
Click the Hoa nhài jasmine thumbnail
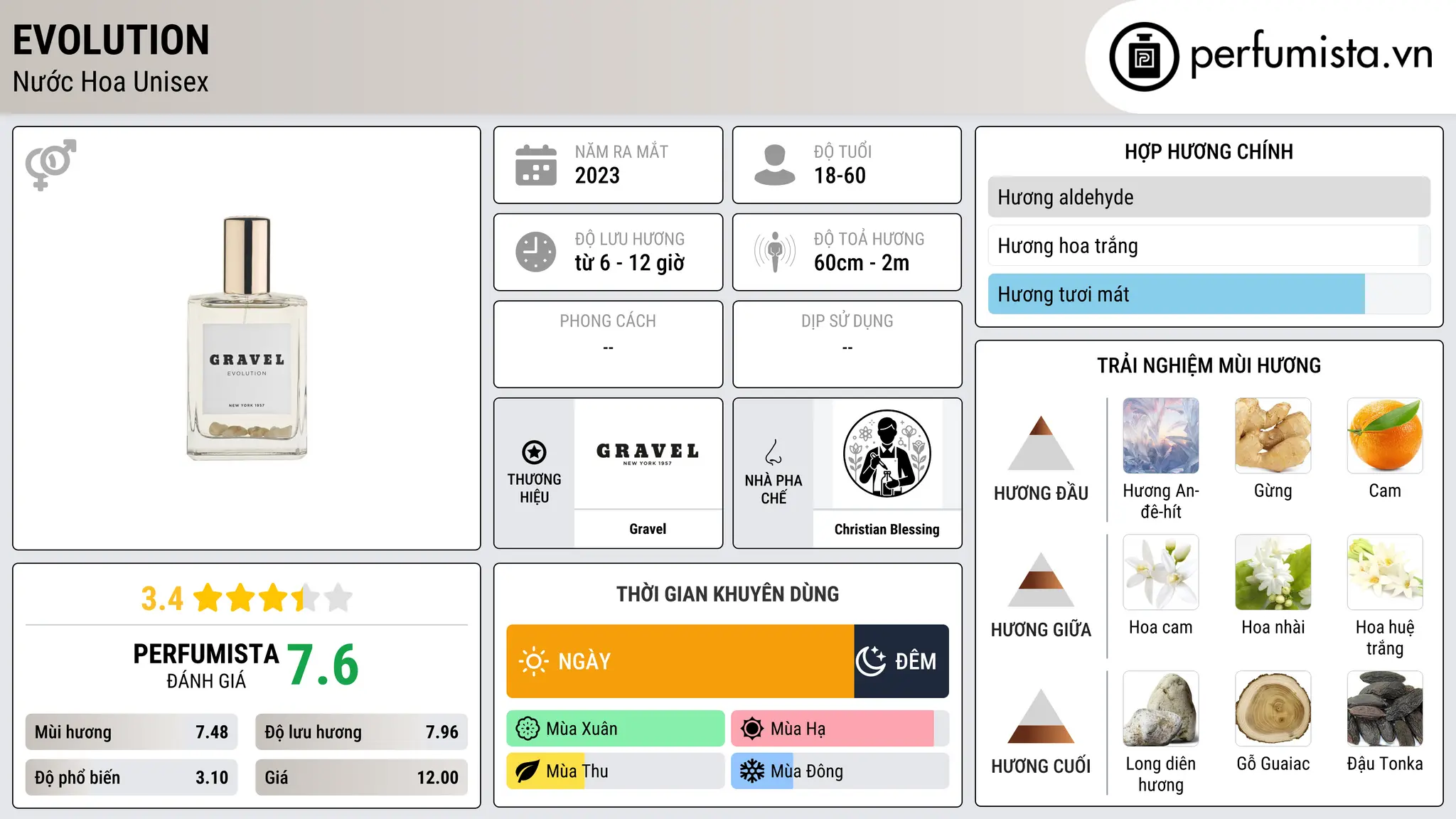click(x=1273, y=572)
